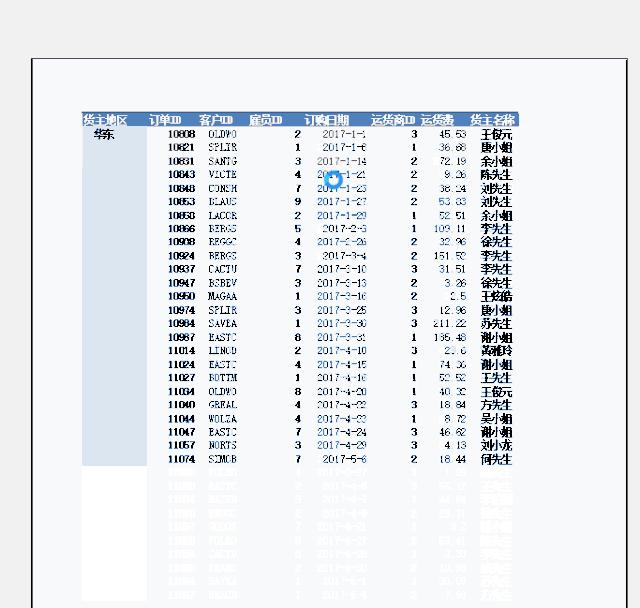This screenshot has width=640, height=608.
Task: Click the 货主地区 column header
Action: pyautogui.click(x=105, y=120)
